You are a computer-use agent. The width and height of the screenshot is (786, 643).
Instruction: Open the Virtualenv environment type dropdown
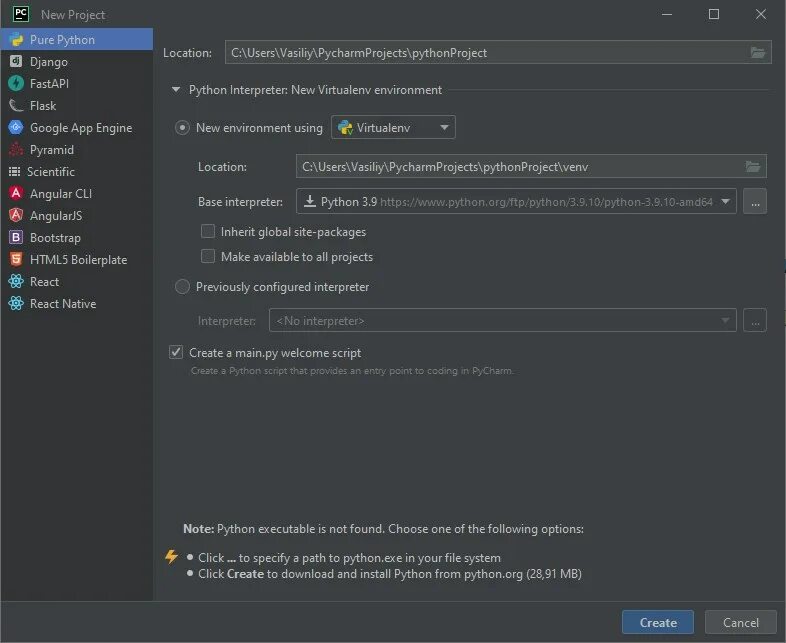pyautogui.click(x=393, y=127)
